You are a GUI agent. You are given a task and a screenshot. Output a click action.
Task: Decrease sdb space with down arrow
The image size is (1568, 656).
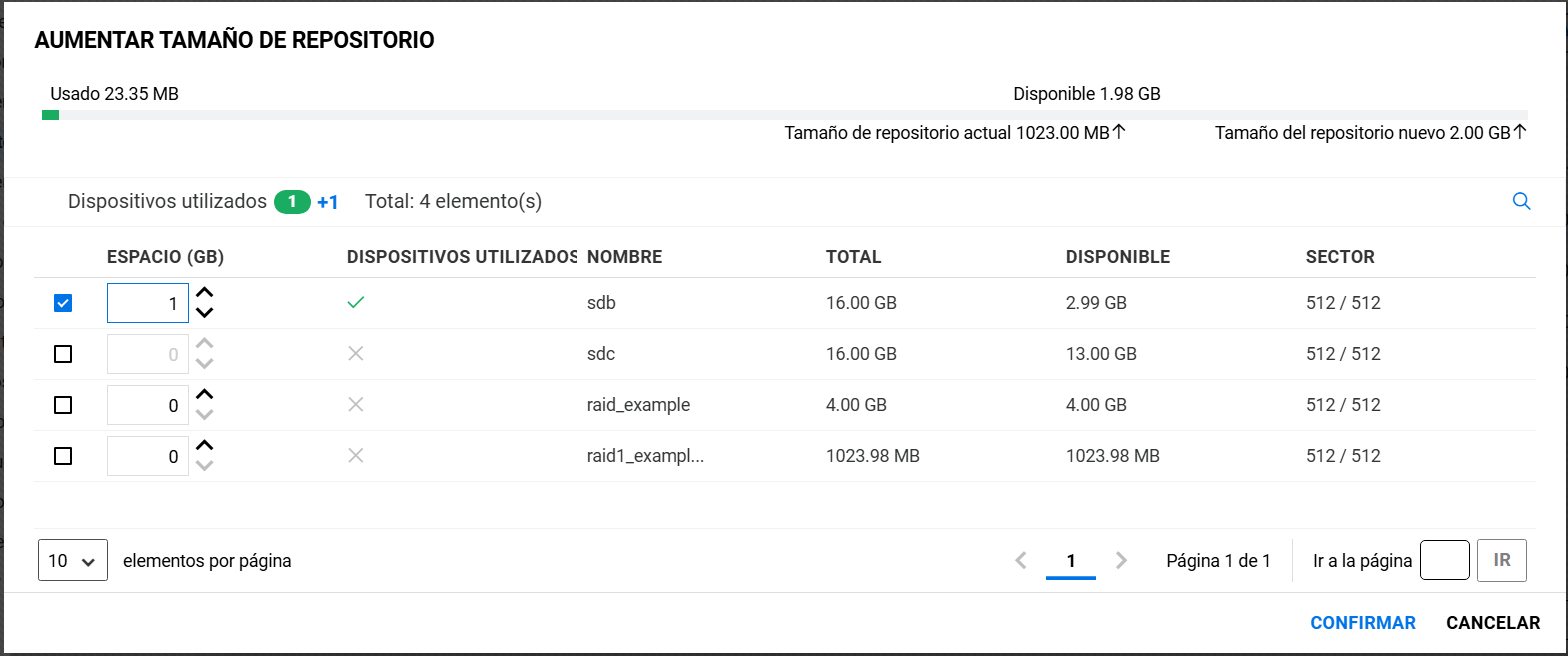click(205, 313)
